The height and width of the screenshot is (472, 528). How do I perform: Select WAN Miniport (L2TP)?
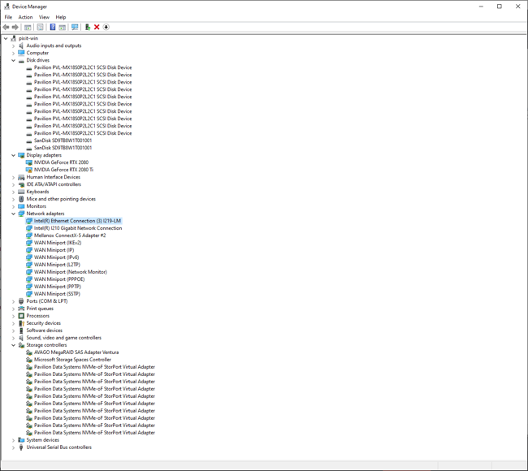click(57, 265)
